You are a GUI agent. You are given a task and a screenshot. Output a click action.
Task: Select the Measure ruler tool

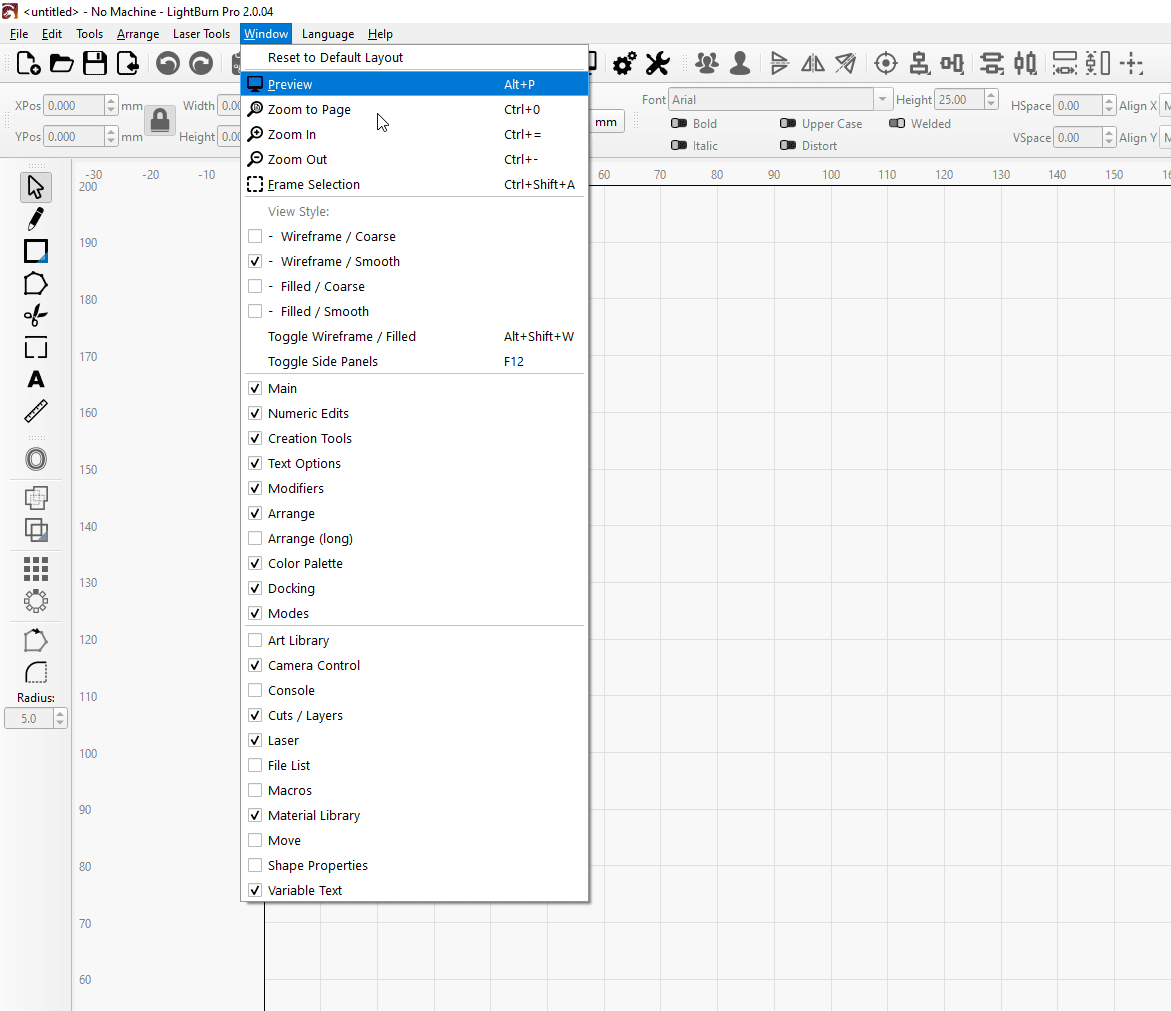(x=36, y=411)
